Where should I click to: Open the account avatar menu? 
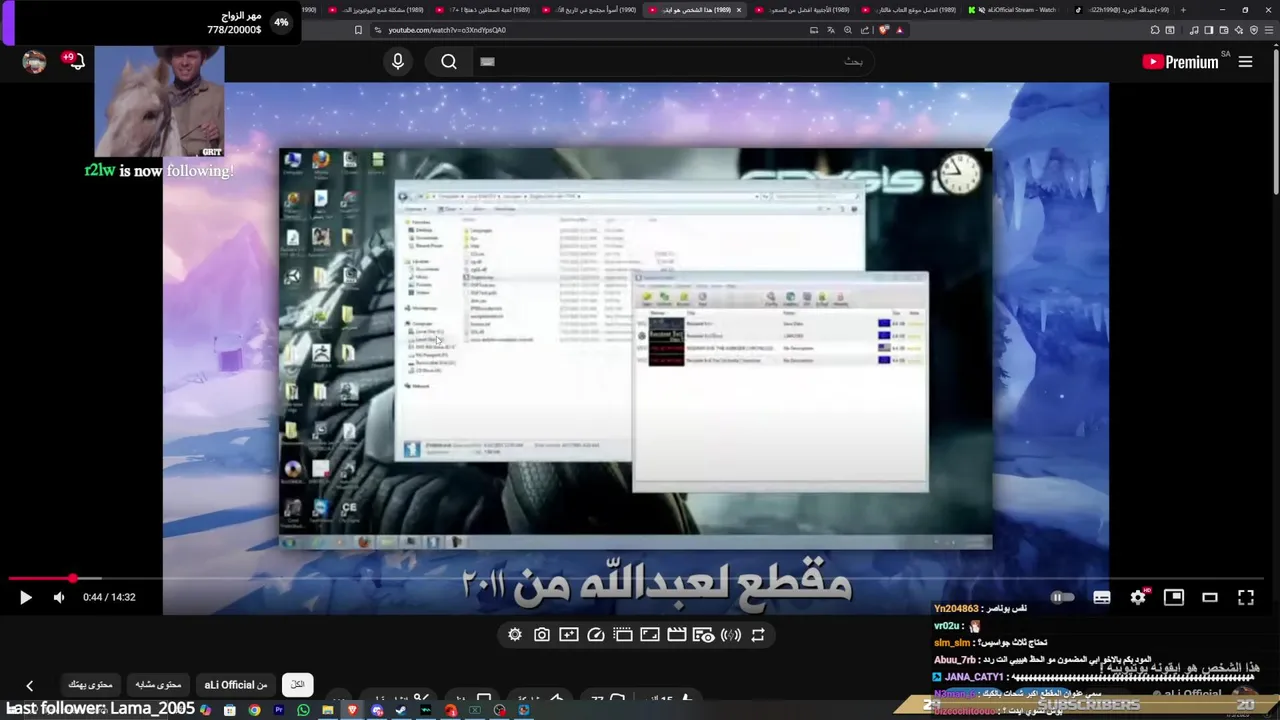coord(35,62)
